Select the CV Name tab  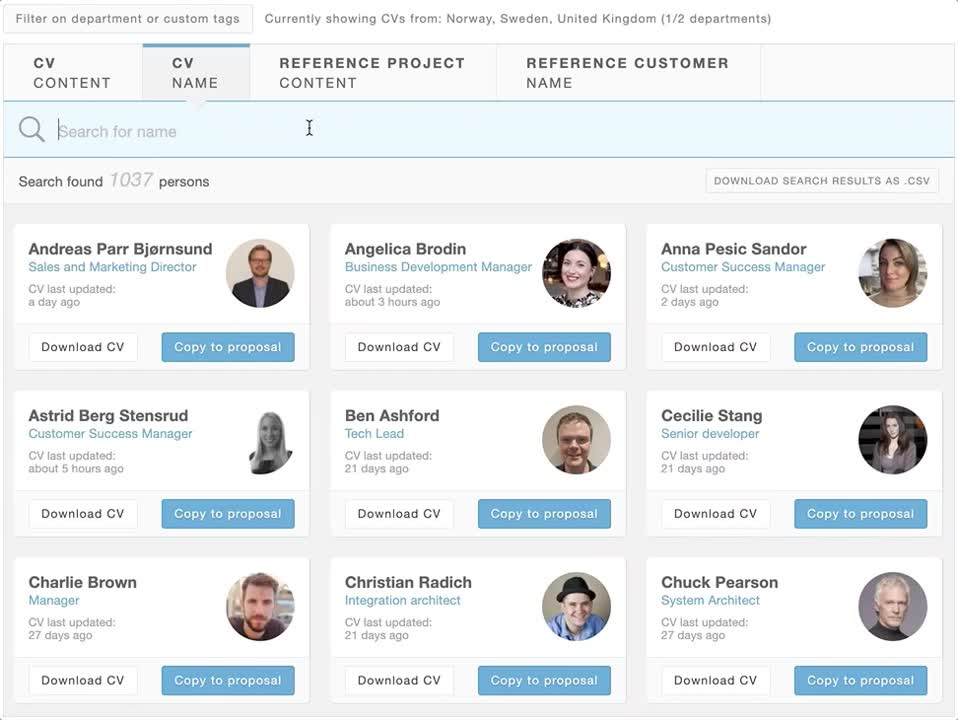point(195,73)
